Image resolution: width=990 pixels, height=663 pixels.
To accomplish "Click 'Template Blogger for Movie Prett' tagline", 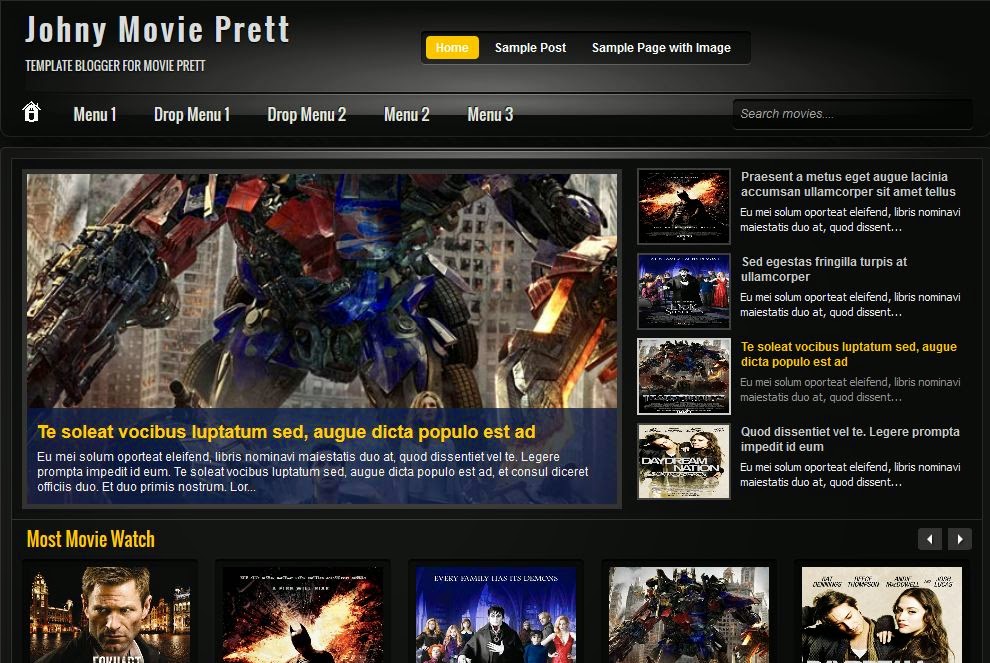I will coord(115,66).
